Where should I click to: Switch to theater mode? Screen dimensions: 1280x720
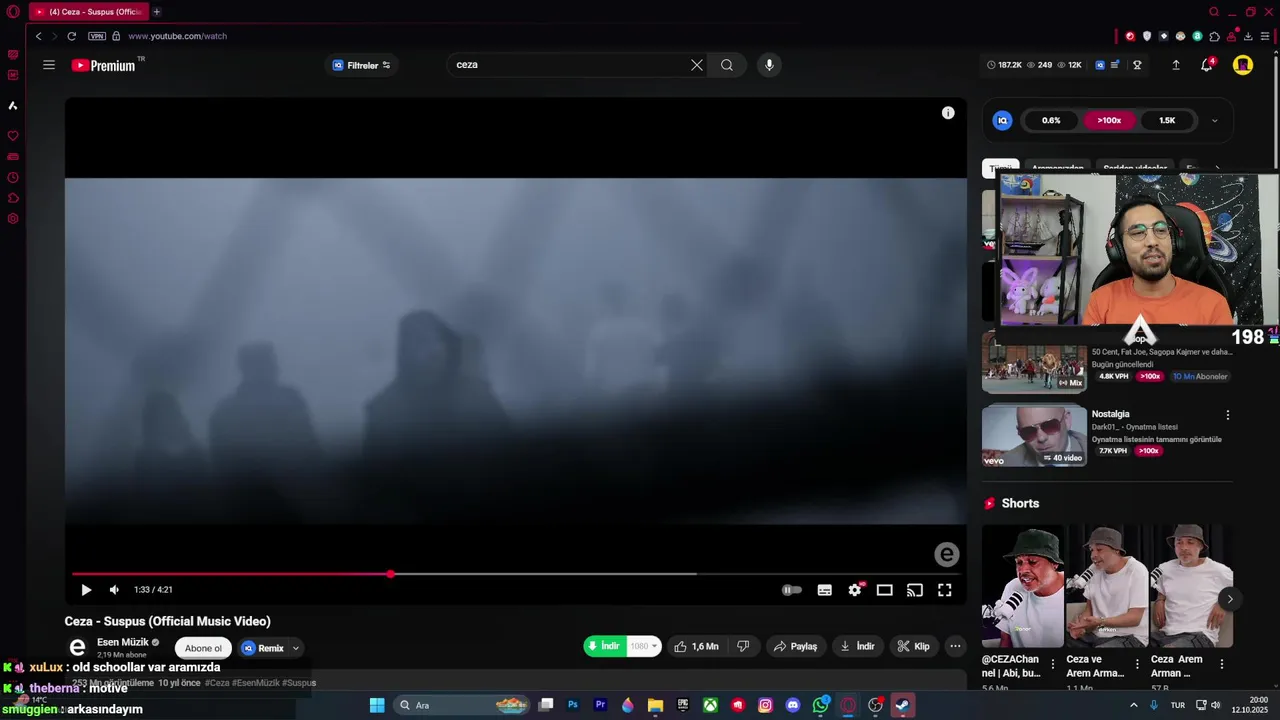point(885,590)
